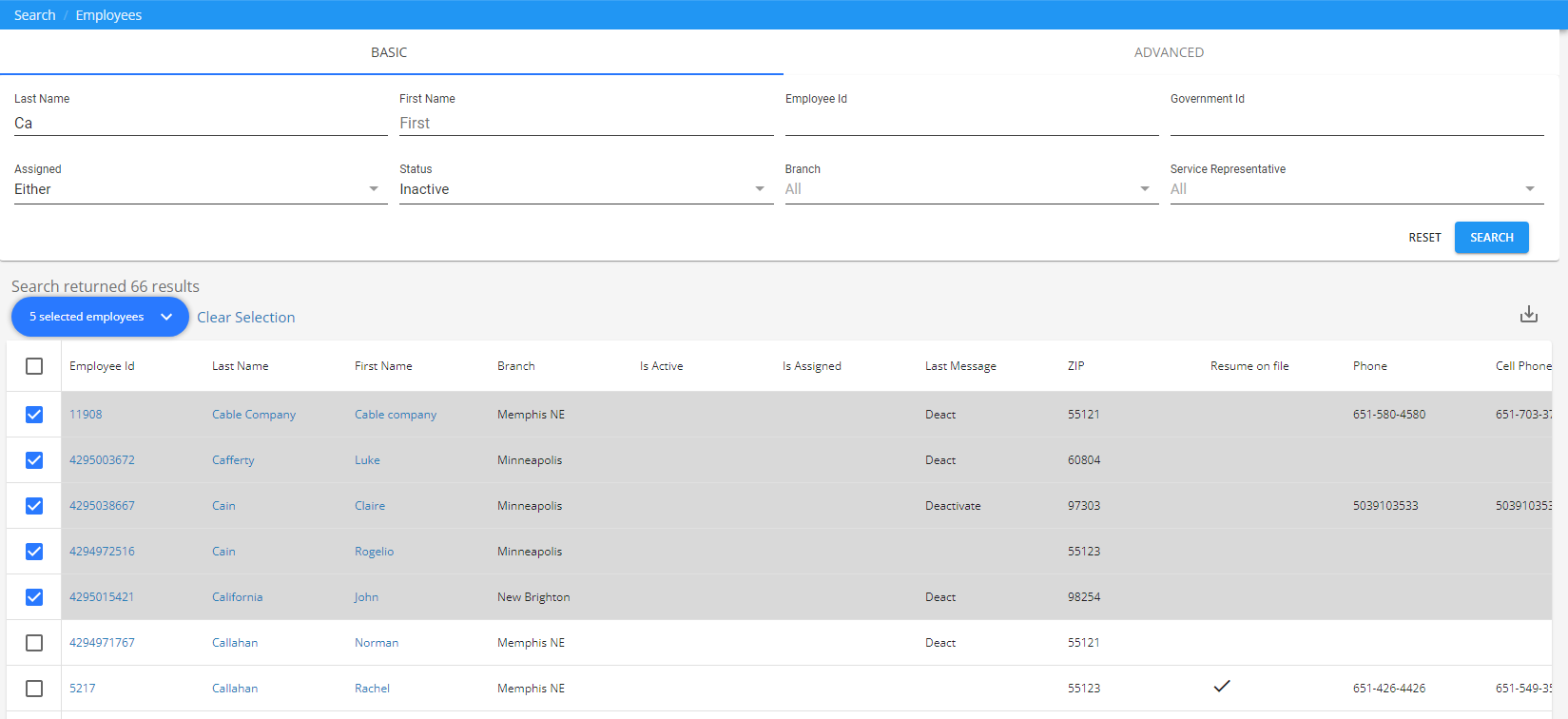Open the Branch filter dropdown
Viewport: 1568px width, 719px height.
(x=970, y=189)
